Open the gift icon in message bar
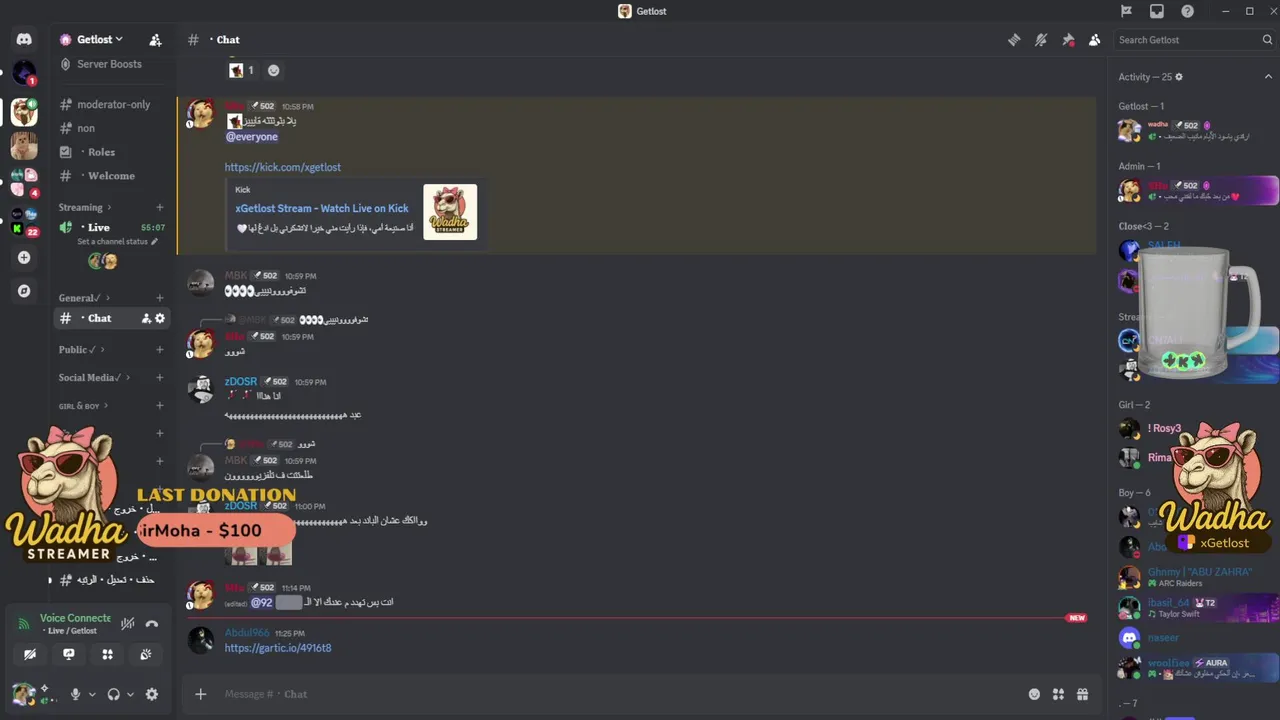 pos(1082,694)
